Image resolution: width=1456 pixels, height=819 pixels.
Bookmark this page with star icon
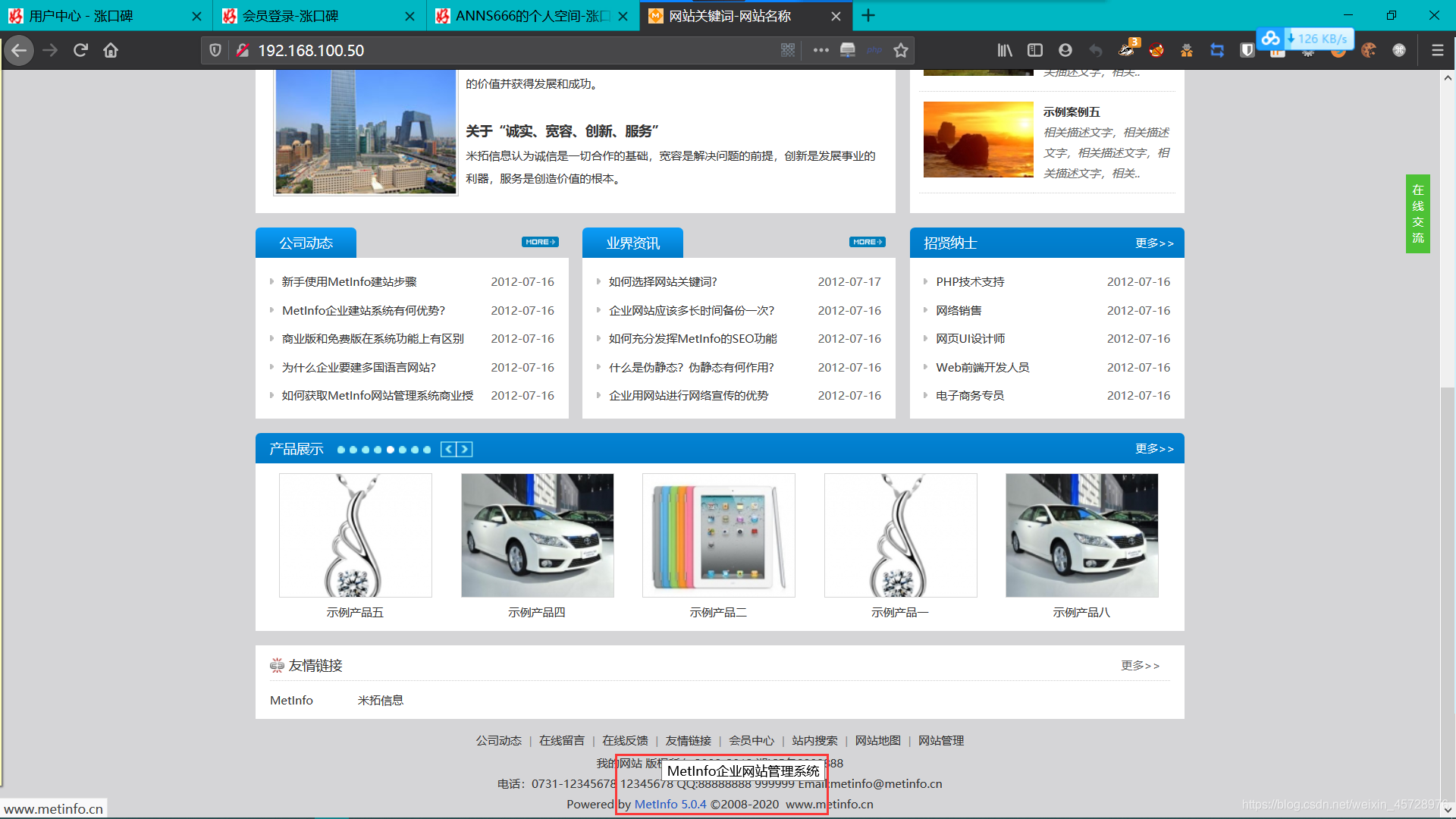click(901, 50)
